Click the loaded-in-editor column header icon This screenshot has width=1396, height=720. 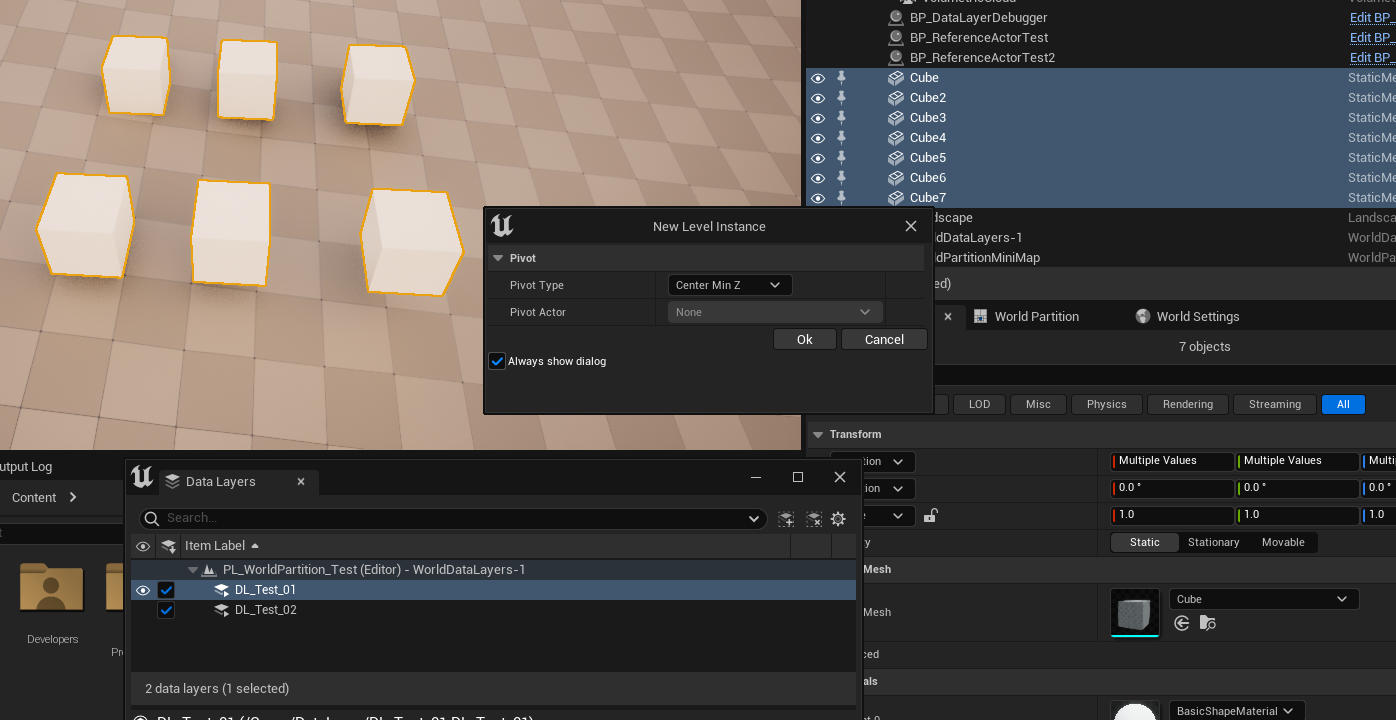[168, 546]
